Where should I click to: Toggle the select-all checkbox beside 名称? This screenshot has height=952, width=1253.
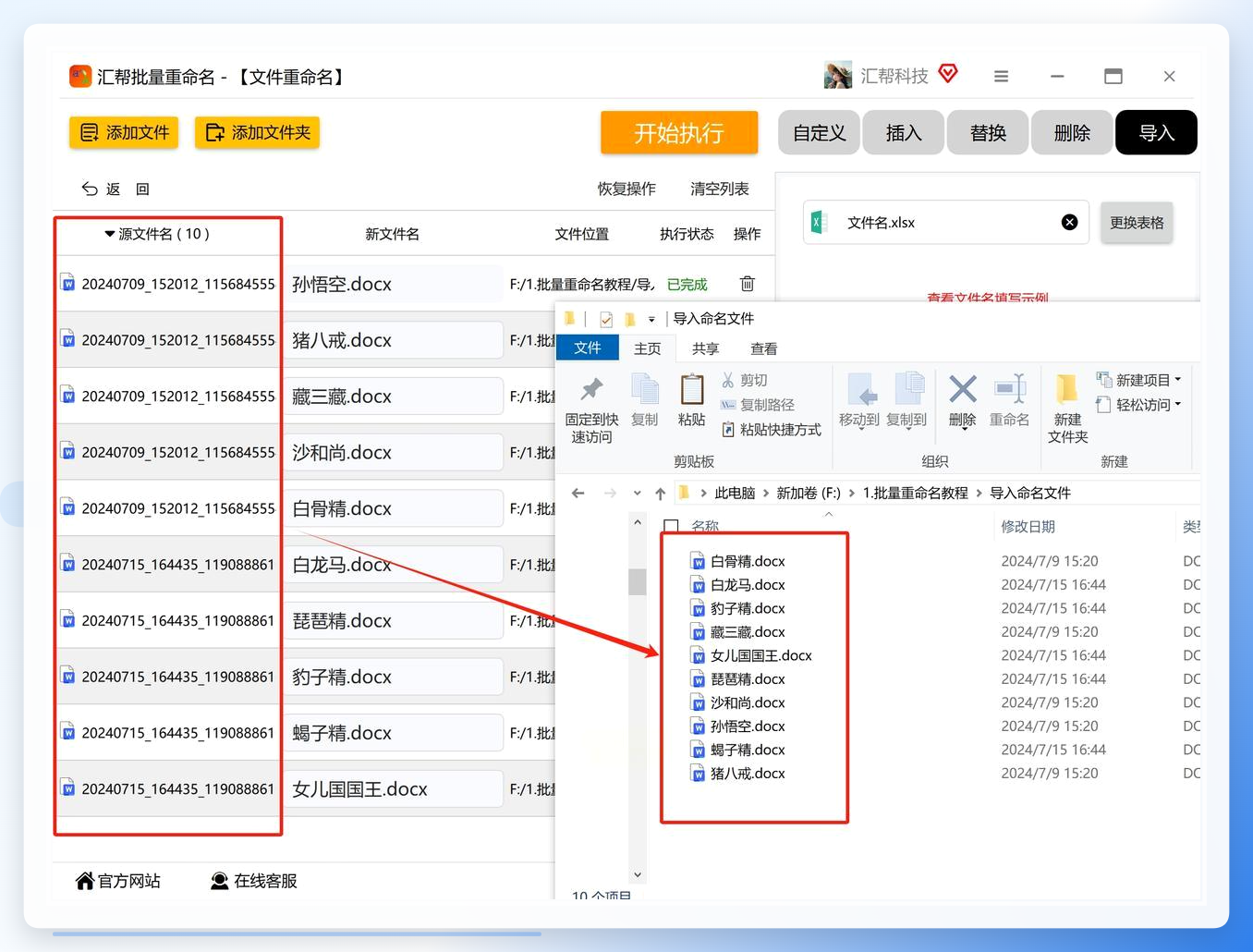pyautogui.click(x=672, y=527)
